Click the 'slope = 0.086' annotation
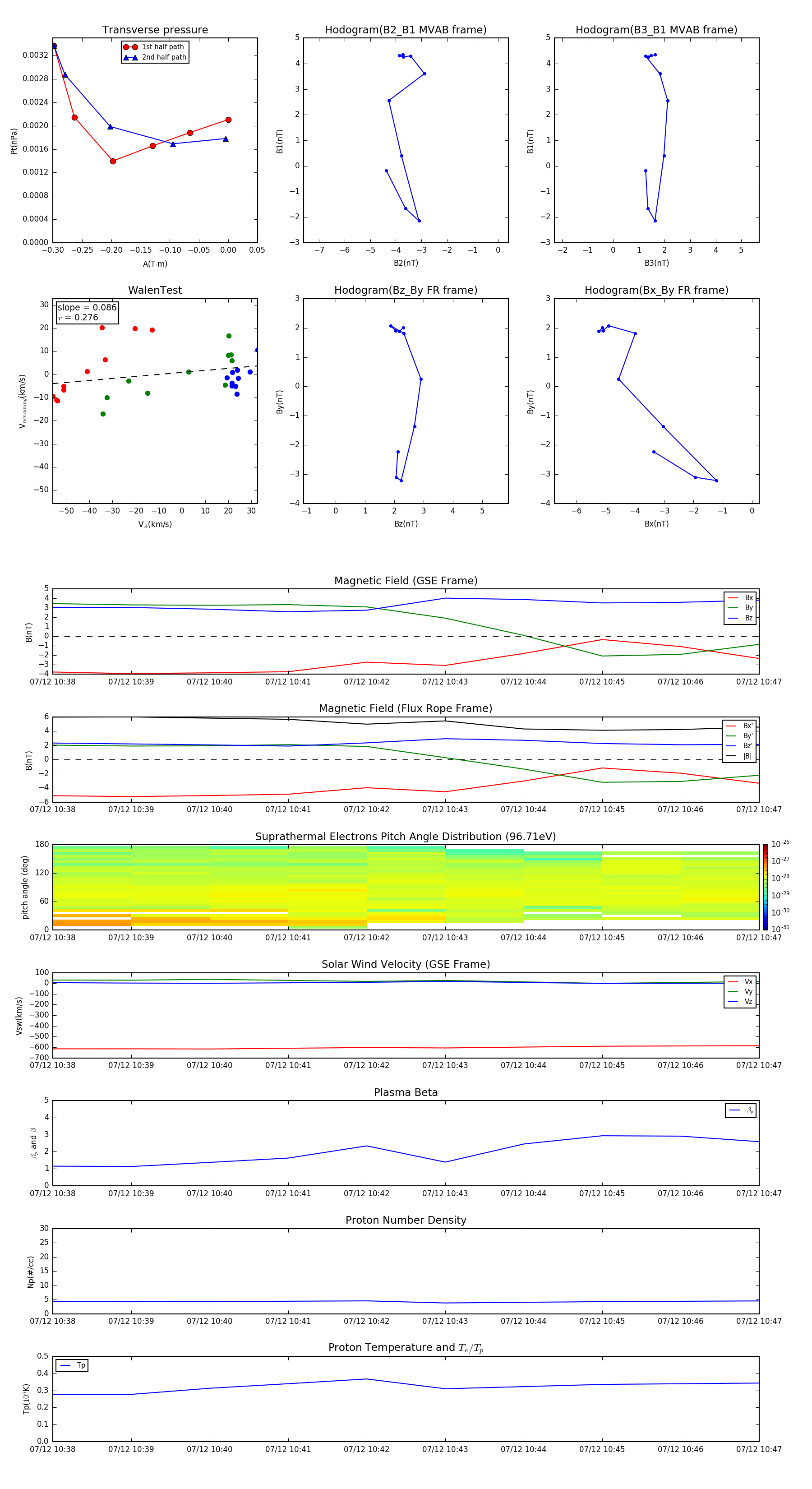The height and width of the screenshot is (1489, 812). [87, 308]
